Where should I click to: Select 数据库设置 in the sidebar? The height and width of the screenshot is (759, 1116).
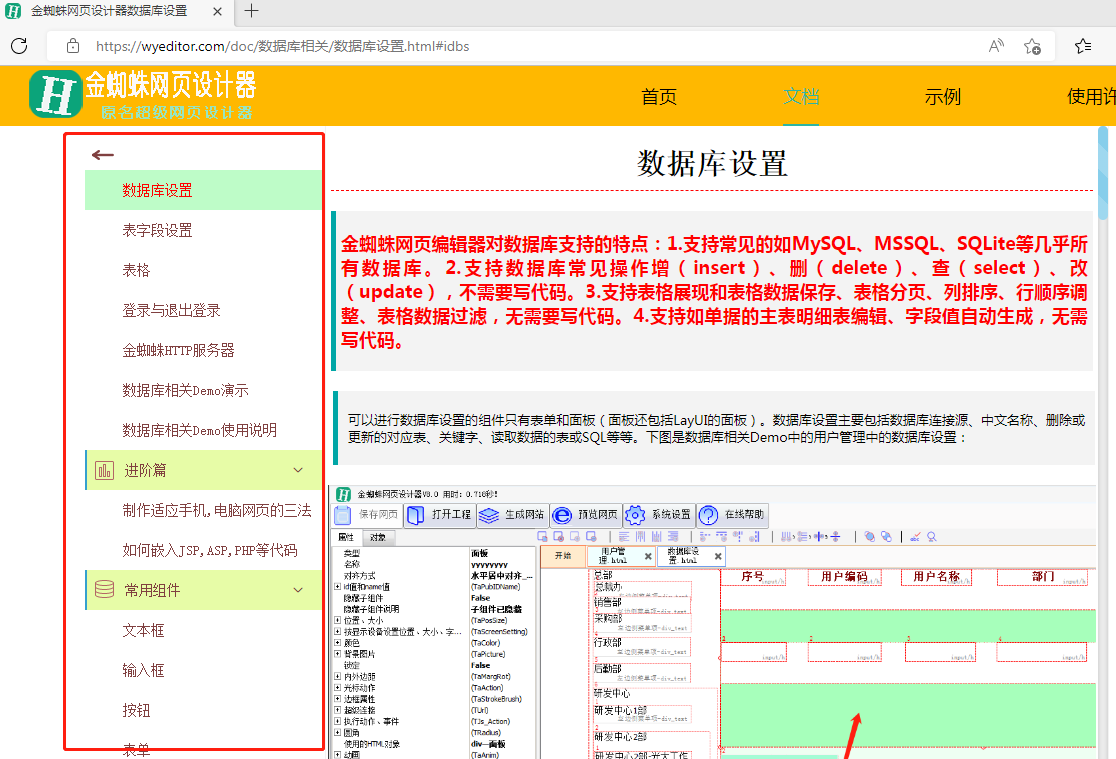[204, 190]
